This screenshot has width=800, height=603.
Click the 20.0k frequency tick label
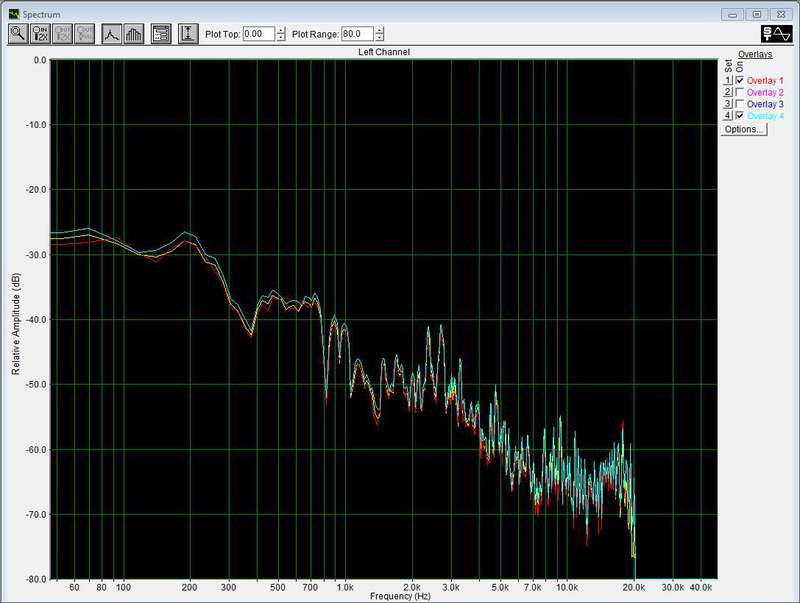pyautogui.click(x=634, y=587)
